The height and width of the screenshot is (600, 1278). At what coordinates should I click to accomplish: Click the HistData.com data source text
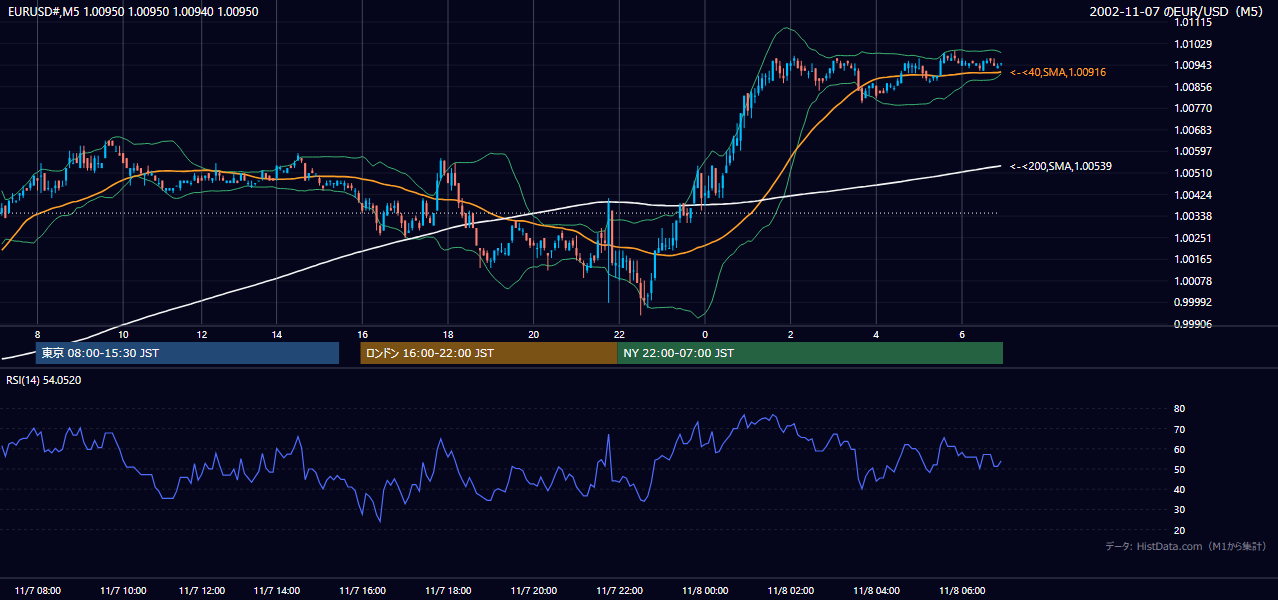1186,546
